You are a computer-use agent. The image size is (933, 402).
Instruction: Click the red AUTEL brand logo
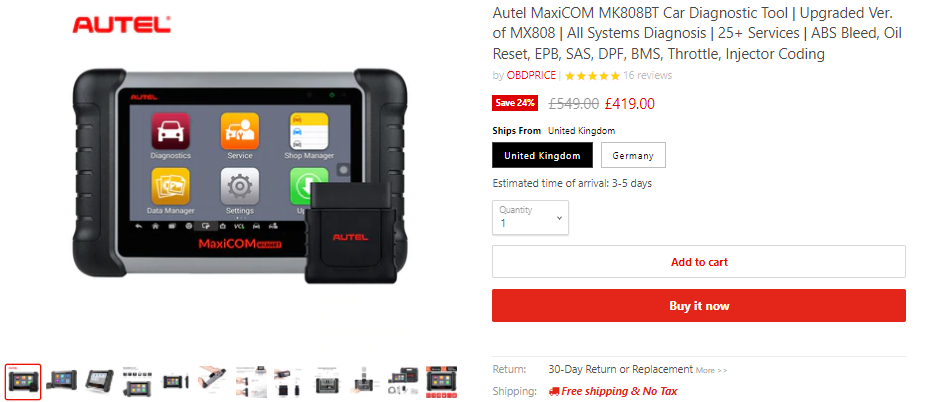121,25
